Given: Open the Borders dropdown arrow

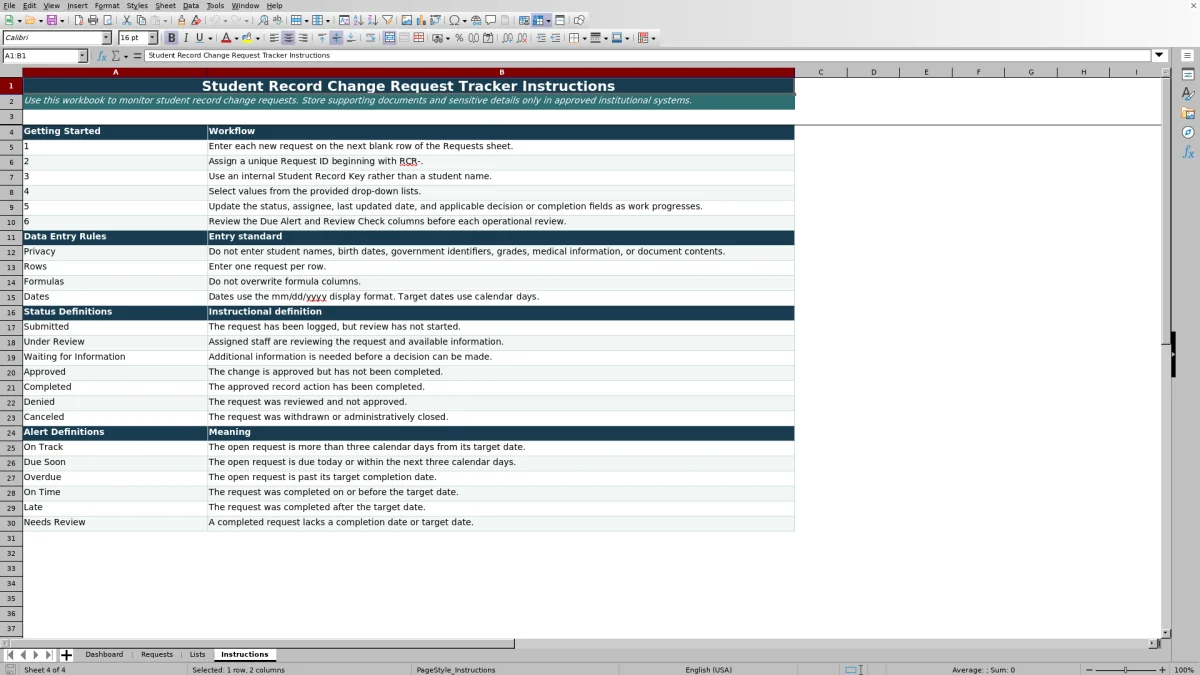Looking at the screenshot, I should click(x=584, y=38).
